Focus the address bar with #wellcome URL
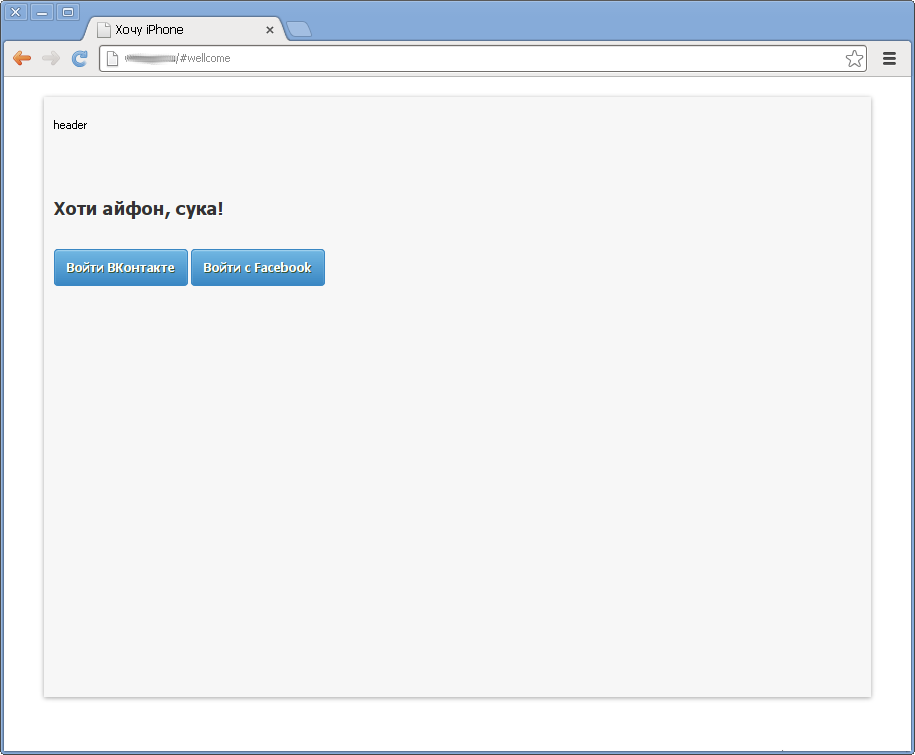Screen dimensions: 915x755 point(482,58)
